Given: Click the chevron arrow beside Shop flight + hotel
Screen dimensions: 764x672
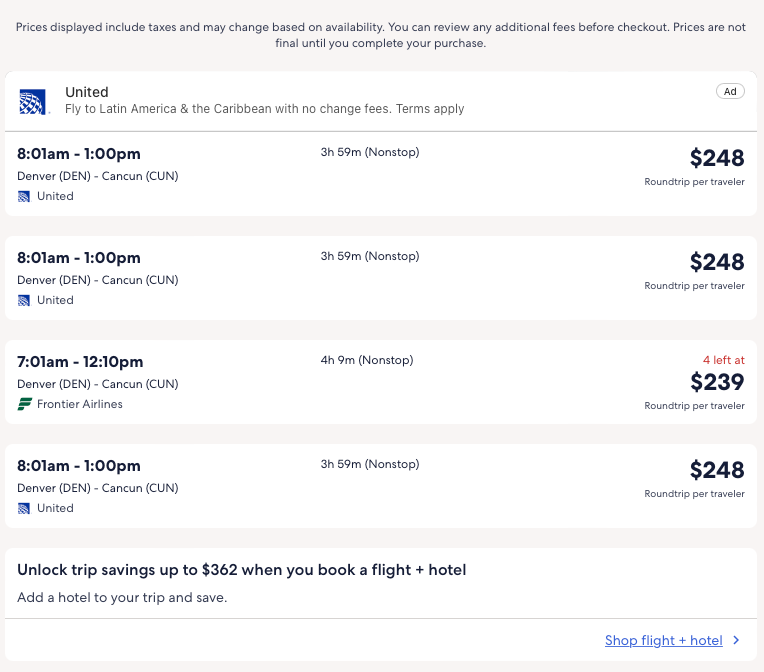Looking at the screenshot, I should pyautogui.click(x=737, y=640).
